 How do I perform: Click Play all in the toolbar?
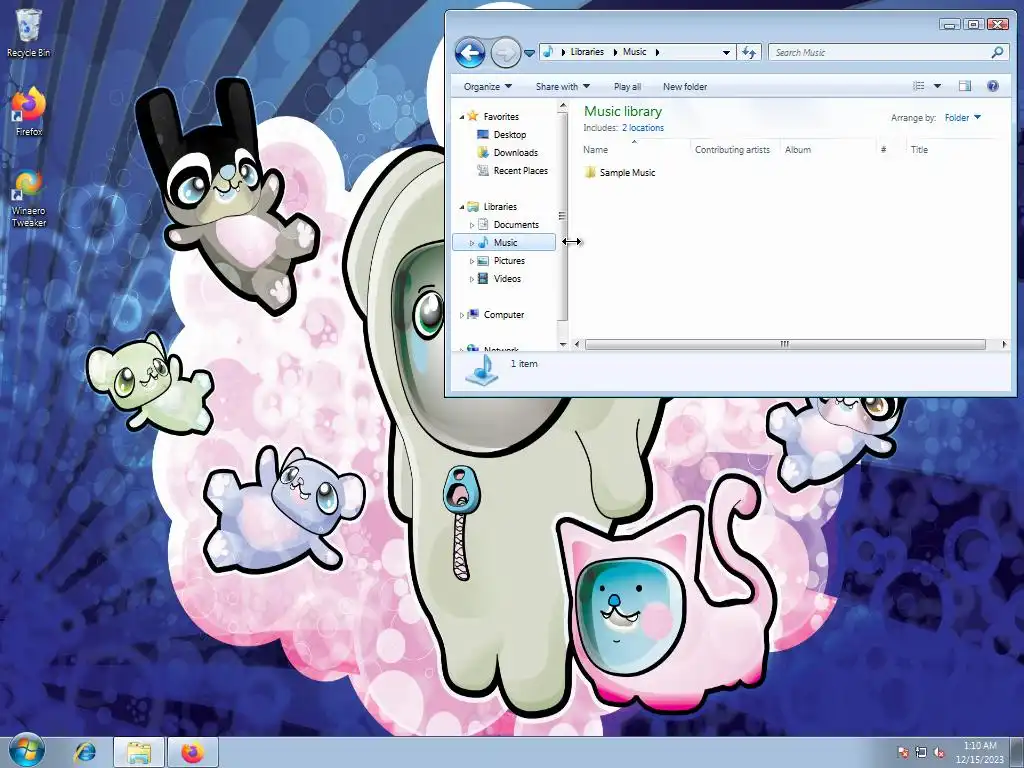627,86
